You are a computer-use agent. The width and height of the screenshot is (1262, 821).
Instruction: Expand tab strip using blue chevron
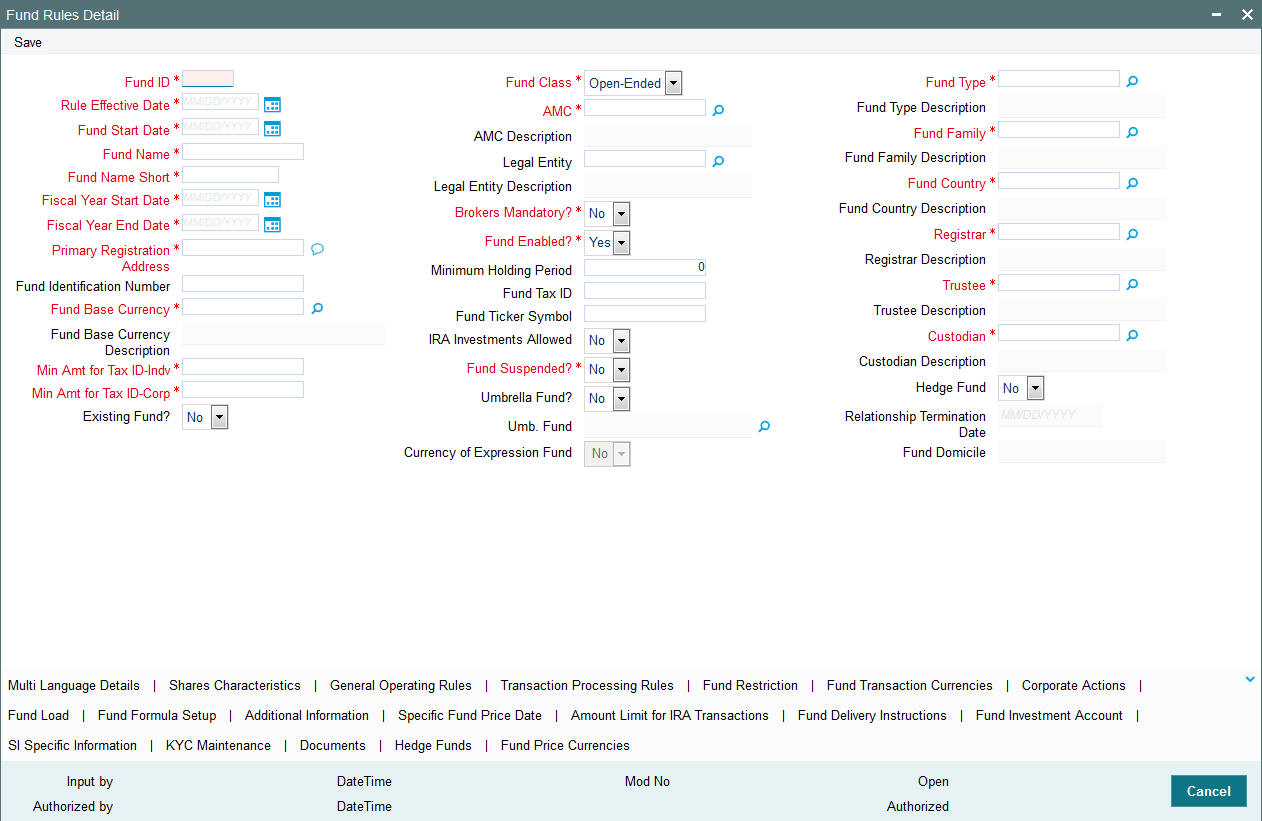click(1250, 679)
